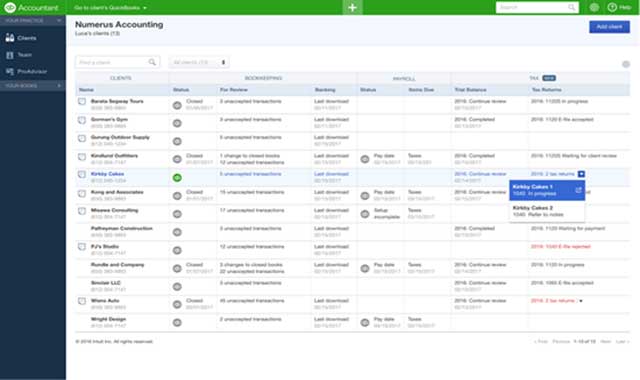Open the Kirkby Cakes client link
This screenshot has height=380, width=640.
coord(107,174)
